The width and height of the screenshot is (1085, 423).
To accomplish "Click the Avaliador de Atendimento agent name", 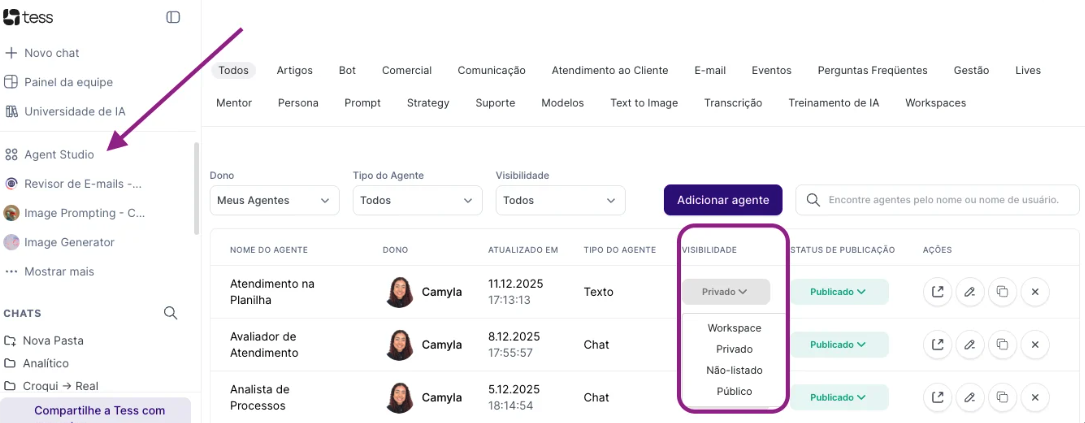I will pyautogui.click(x=264, y=344).
